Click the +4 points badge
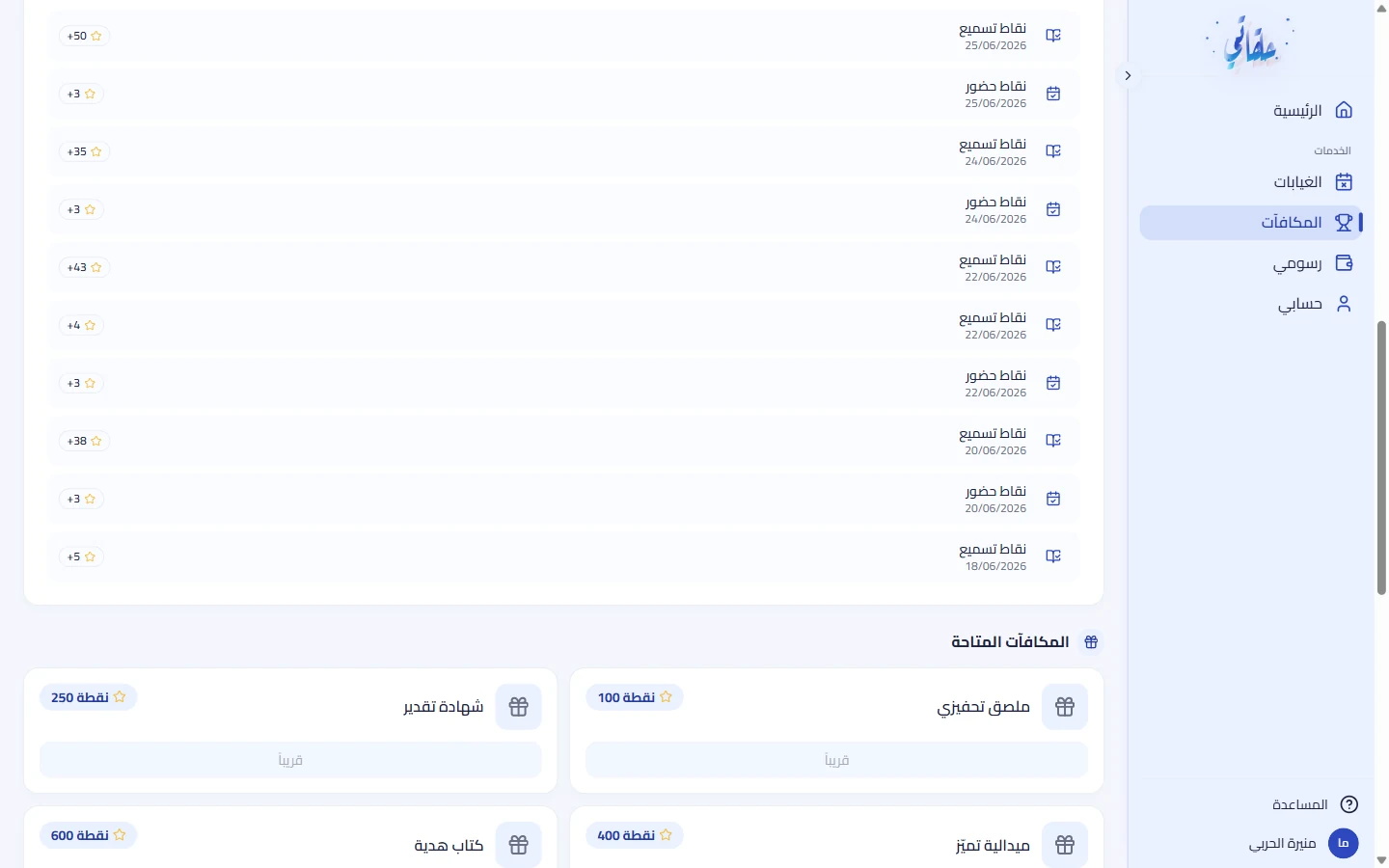Screen dimensions: 1389x868 [81, 325]
